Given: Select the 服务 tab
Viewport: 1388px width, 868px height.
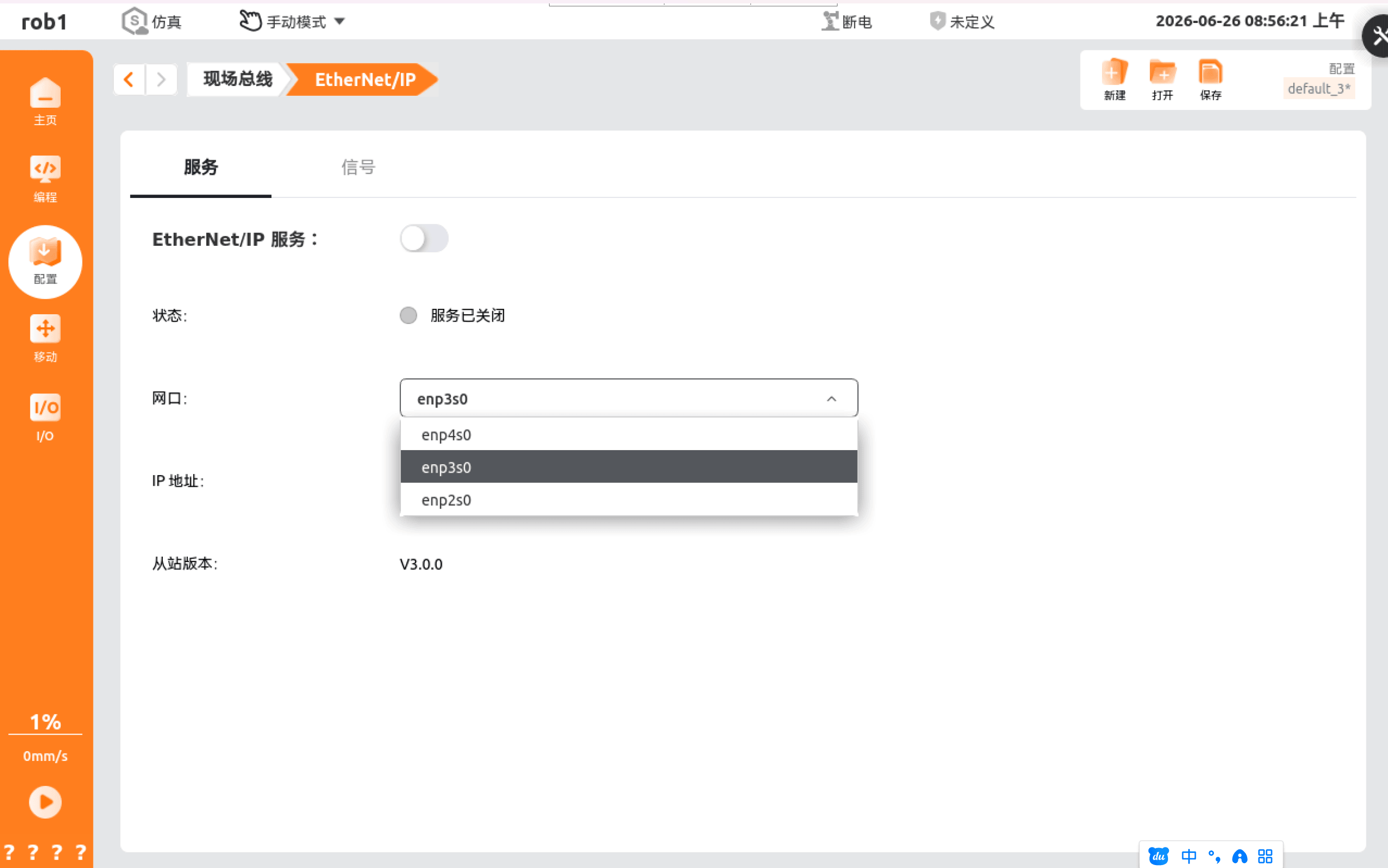Looking at the screenshot, I should pos(200,167).
